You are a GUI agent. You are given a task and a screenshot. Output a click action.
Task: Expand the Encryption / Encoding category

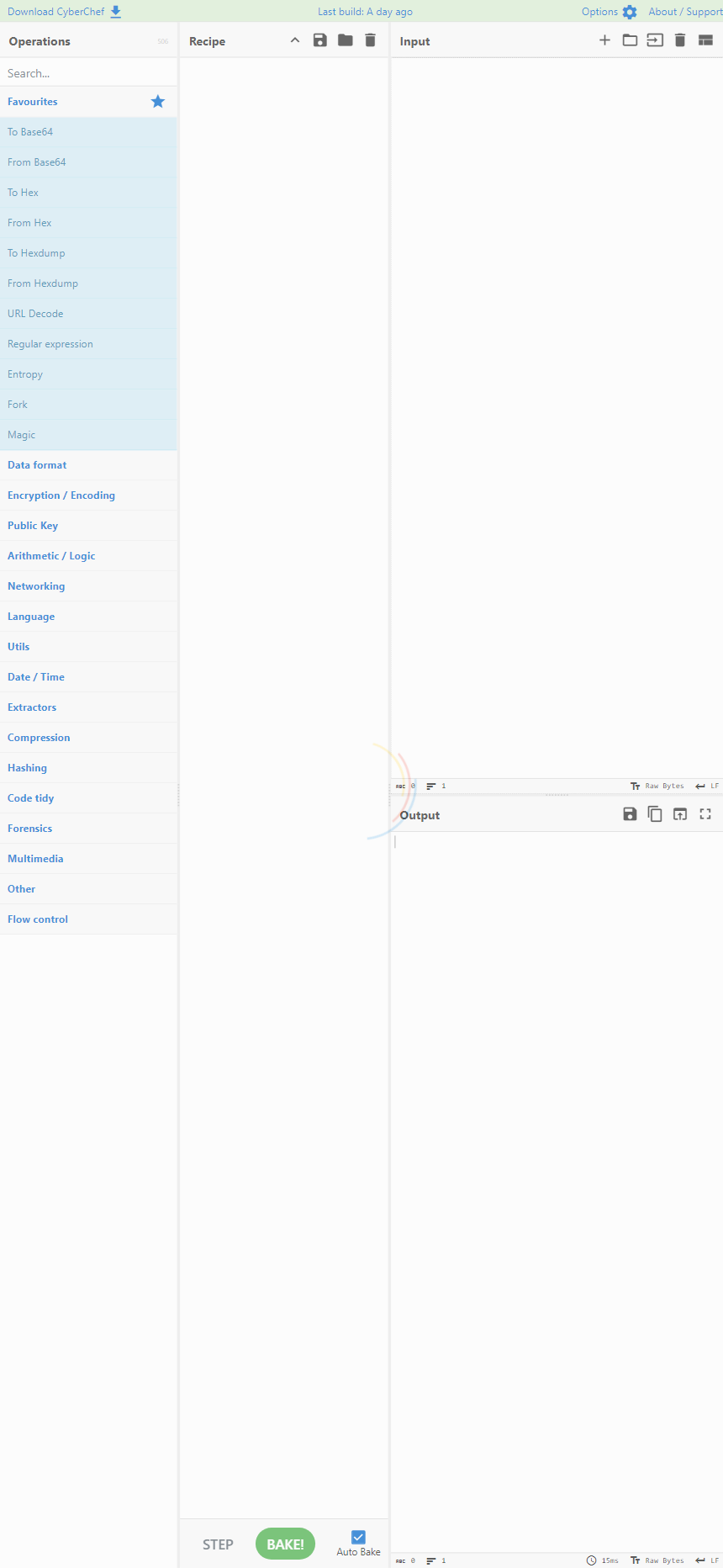[x=88, y=495]
